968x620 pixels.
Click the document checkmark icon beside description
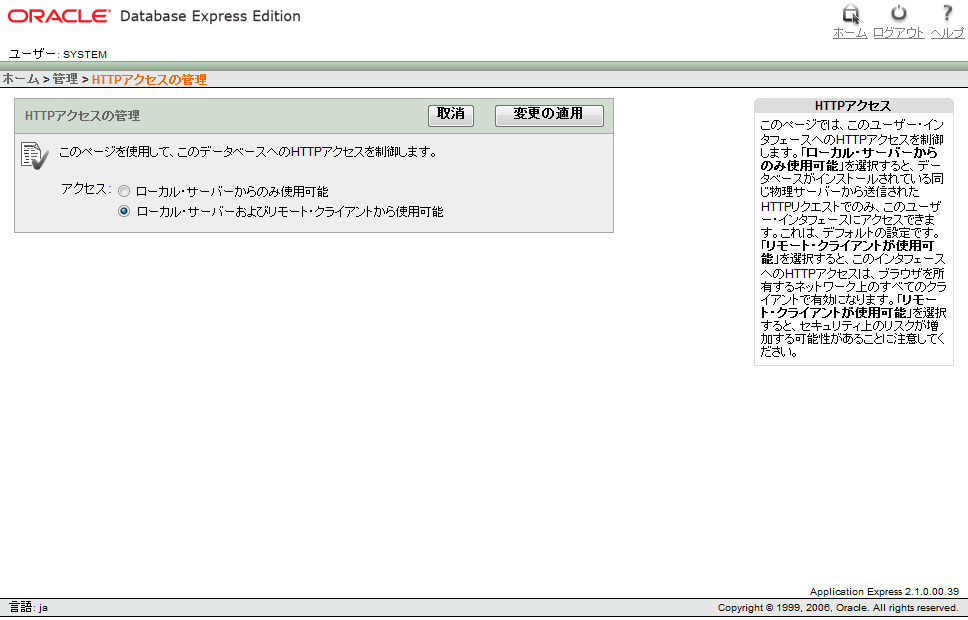pos(34,156)
